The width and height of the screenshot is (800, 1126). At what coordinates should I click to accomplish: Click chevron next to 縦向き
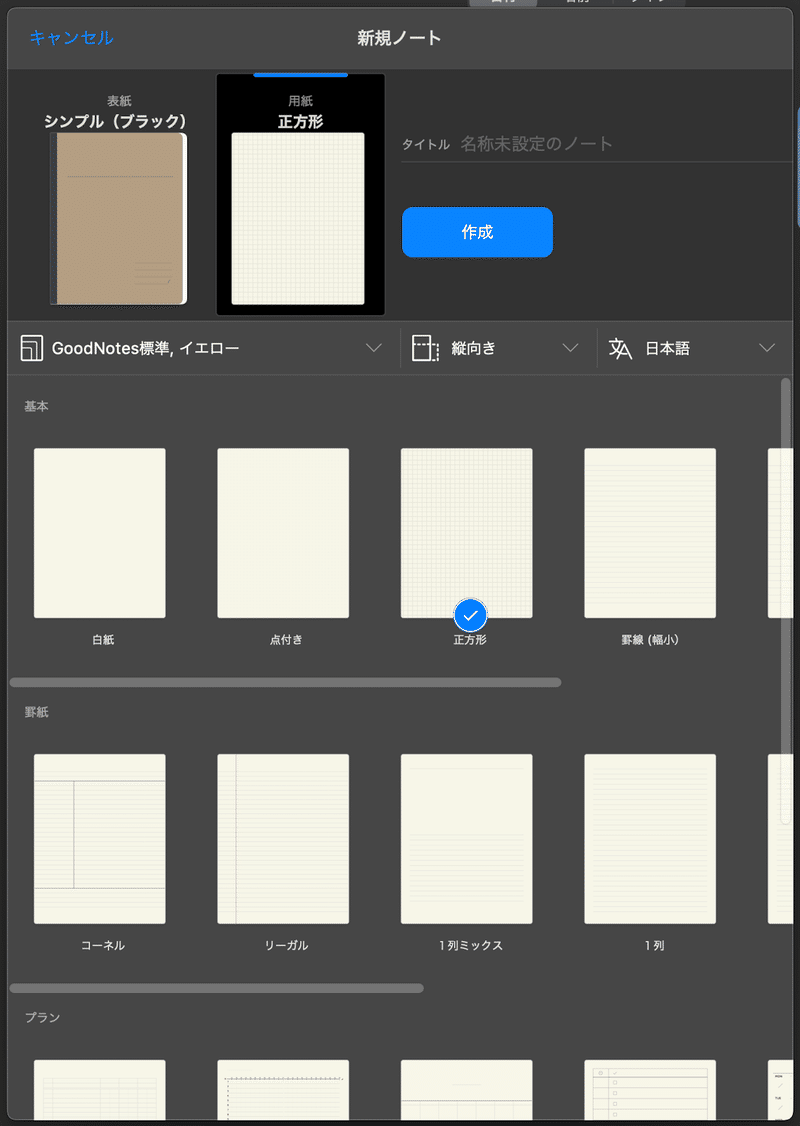(x=570, y=348)
